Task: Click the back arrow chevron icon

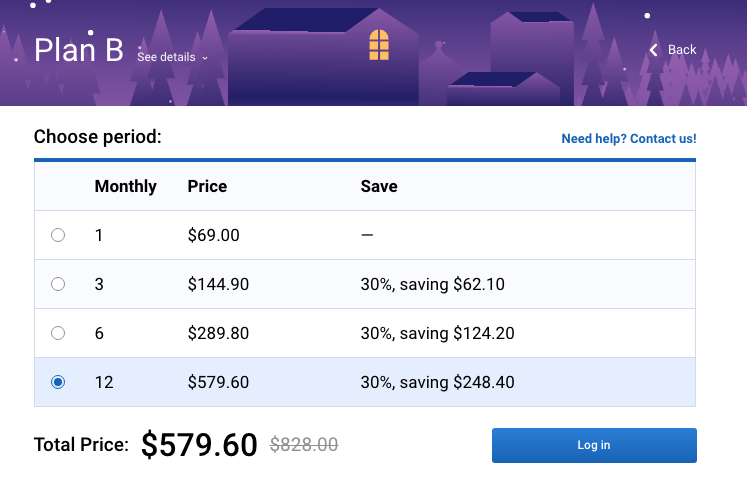Action: click(x=654, y=50)
